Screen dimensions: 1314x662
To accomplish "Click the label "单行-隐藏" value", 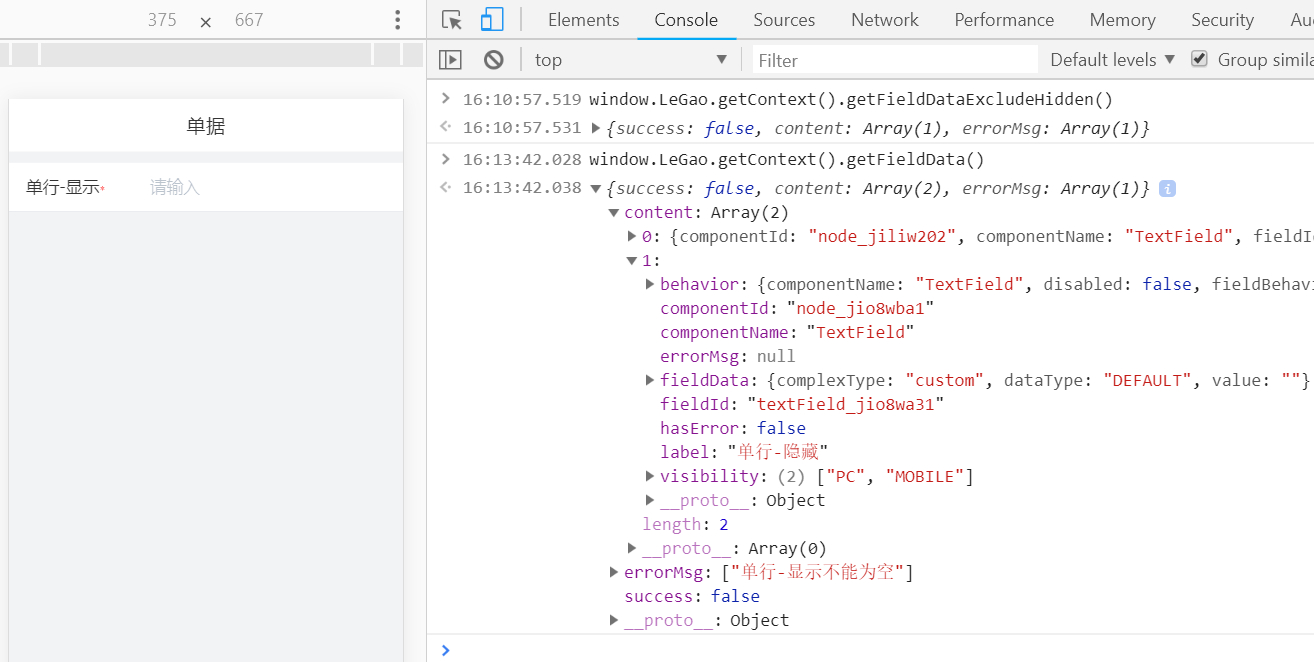I will (x=777, y=452).
